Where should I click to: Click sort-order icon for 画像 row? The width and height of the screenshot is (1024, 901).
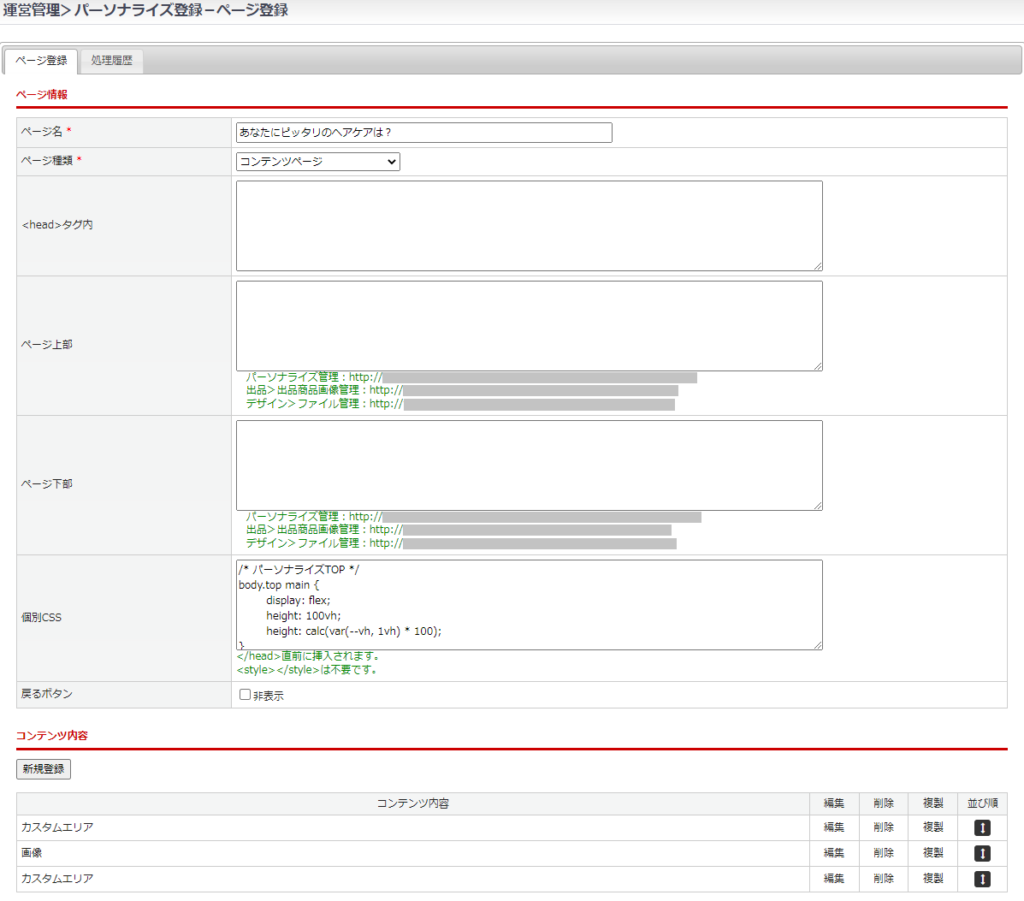pyautogui.click(x=982, y=853)
